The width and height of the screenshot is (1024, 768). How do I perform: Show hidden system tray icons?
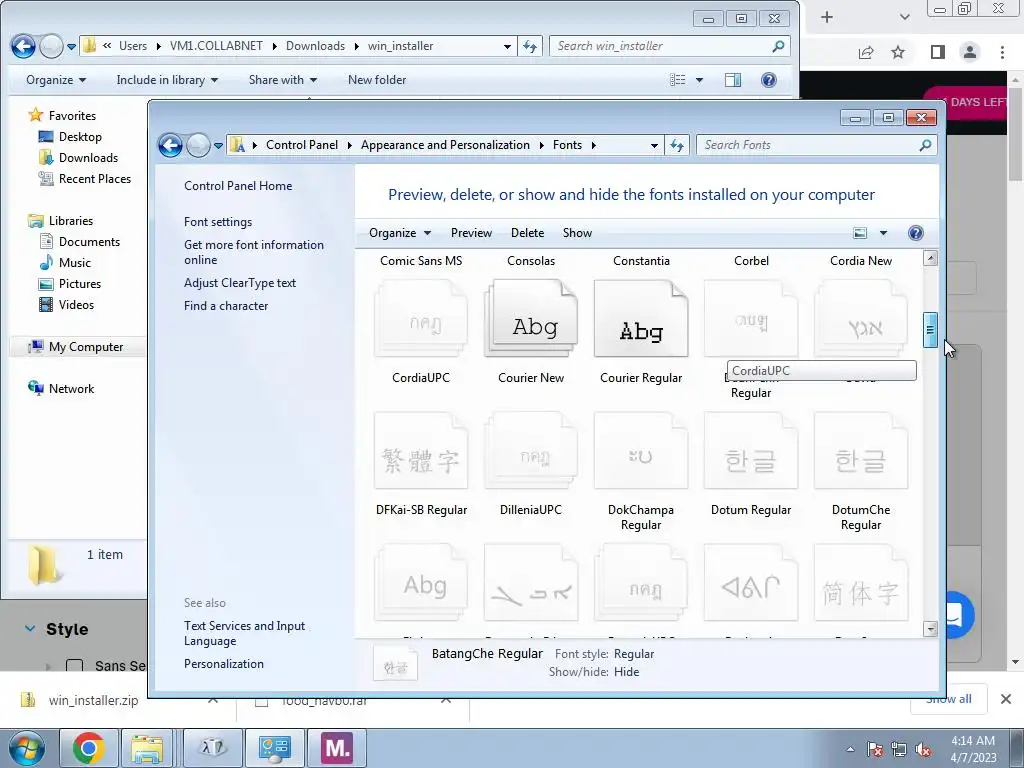coord(850,750)
